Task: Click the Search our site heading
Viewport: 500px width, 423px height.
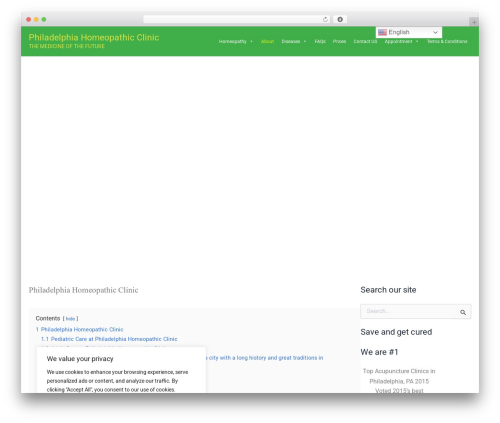Action: pos(388,290)
